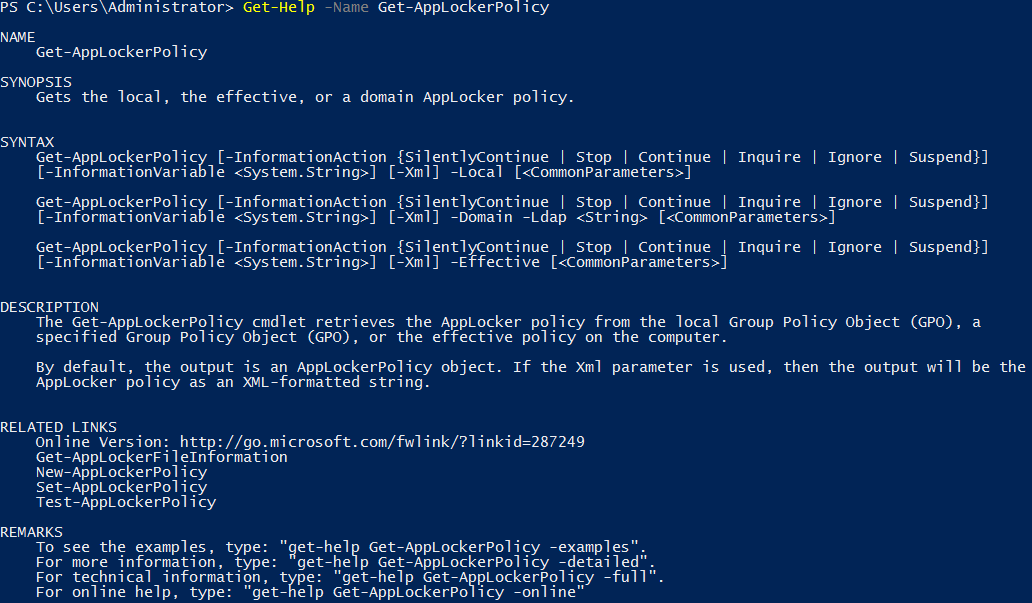1032x603 pixels.
Task: Click the Get-AppLockerFileInformation related link
Action: (x=161, y=457)
